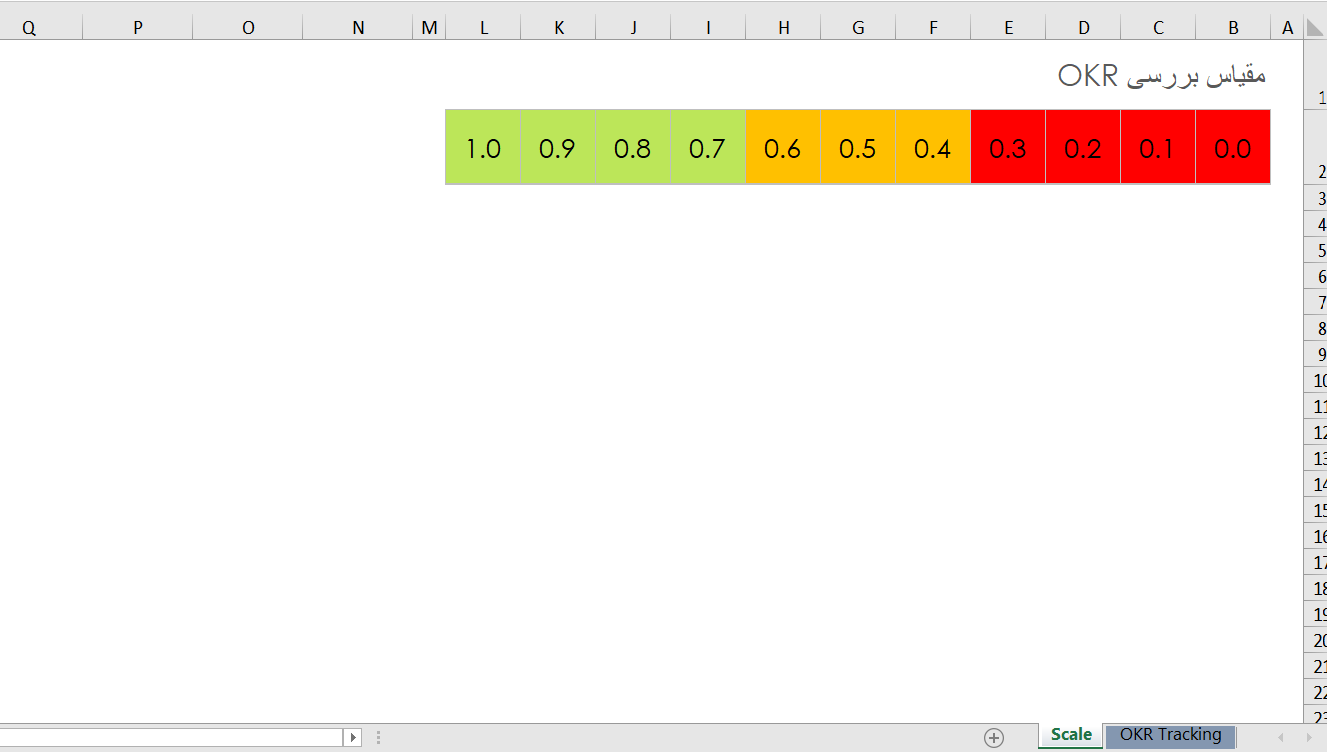Select row 8 header
Viewport: 1327px width, 752px height.
click(x=1316, y=329)
